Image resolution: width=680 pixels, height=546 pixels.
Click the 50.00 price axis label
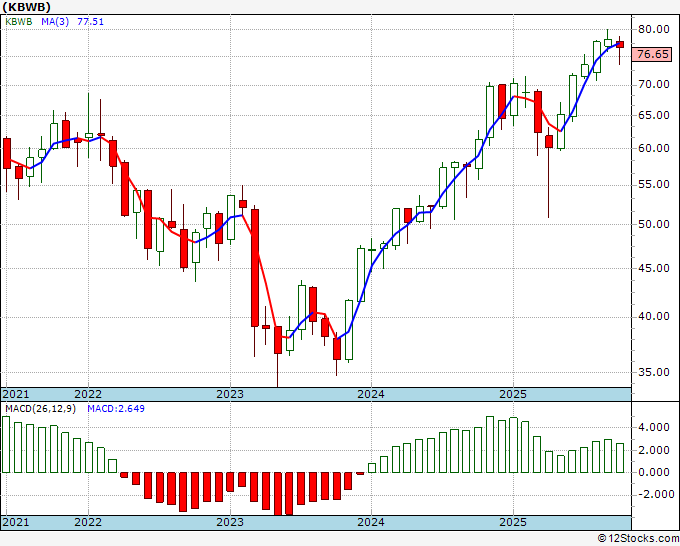tap(654, 224)
